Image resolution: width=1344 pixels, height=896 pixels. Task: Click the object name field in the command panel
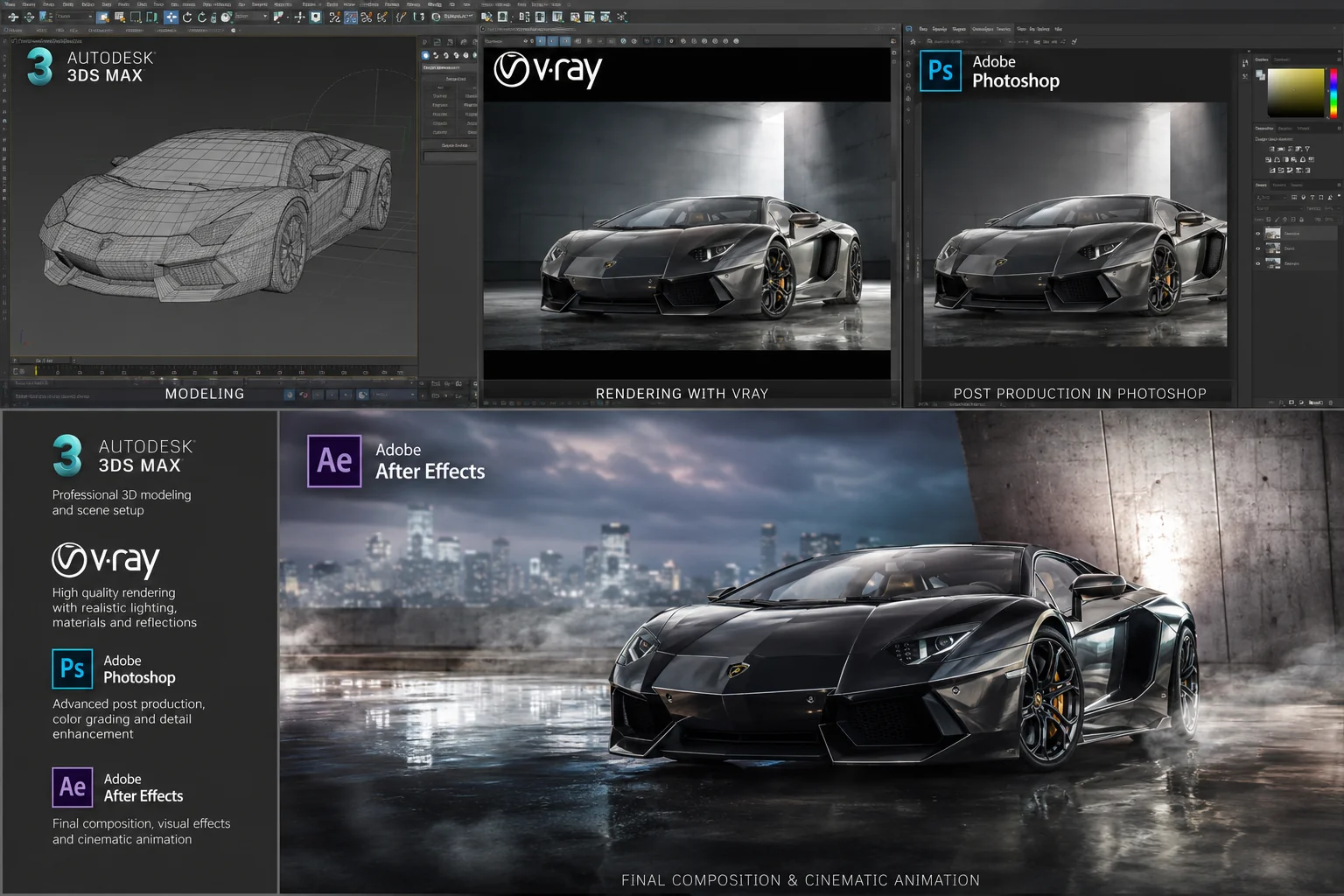pos(451,156)
